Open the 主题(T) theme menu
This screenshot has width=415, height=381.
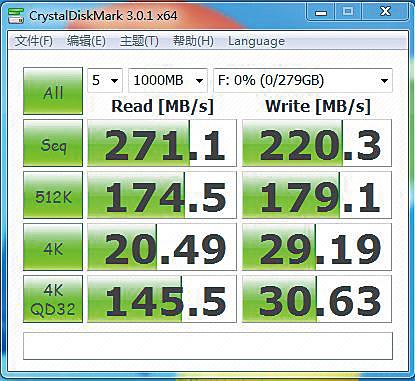(x=139, y=41)
